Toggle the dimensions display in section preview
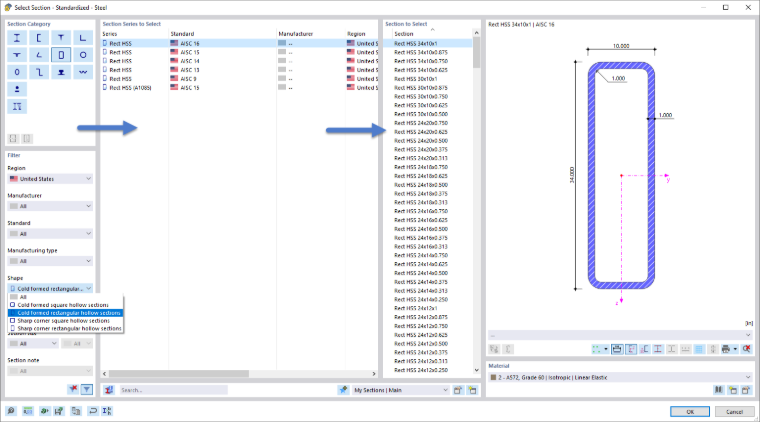760x422 pixels. (617, 349)
